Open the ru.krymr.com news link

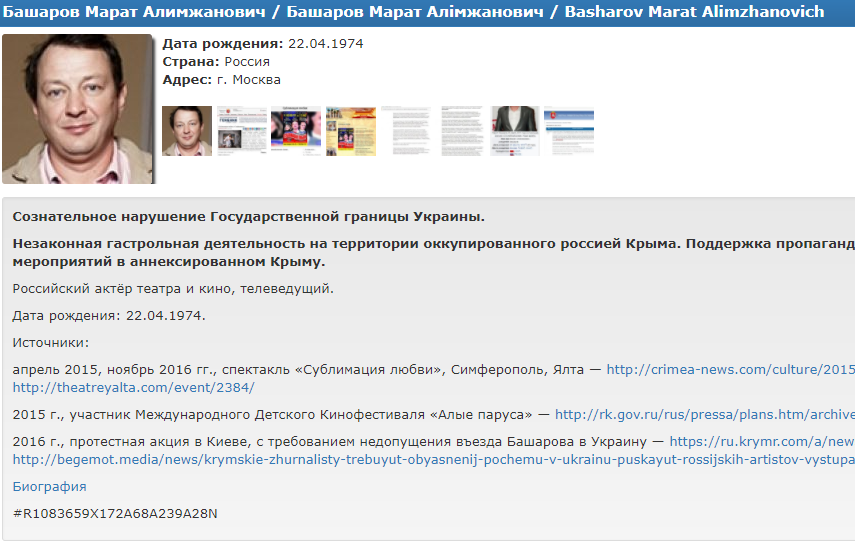[x=761, y=441]
